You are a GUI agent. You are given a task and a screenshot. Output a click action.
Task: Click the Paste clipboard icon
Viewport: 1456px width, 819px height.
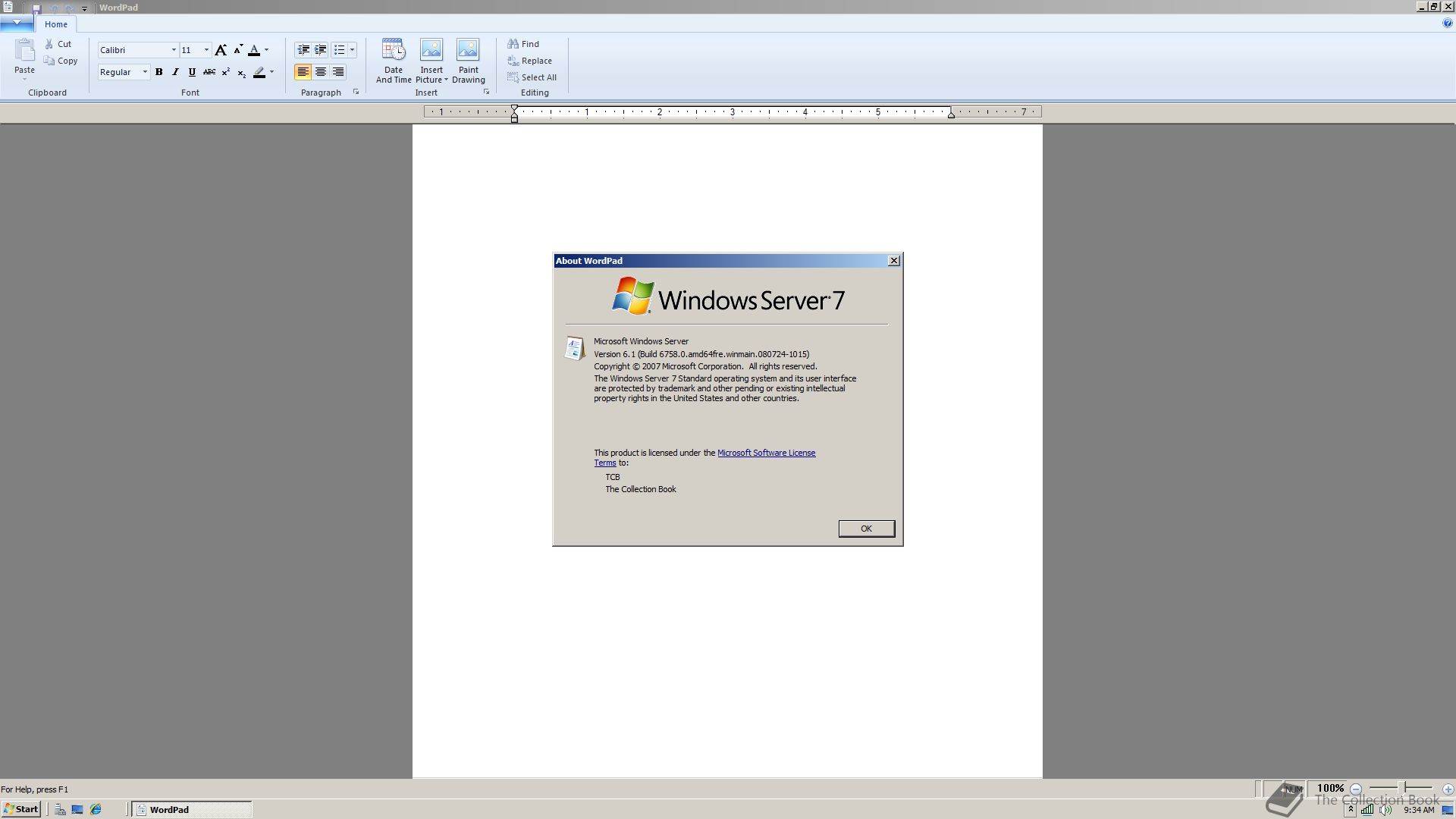[x=24, y=50]
